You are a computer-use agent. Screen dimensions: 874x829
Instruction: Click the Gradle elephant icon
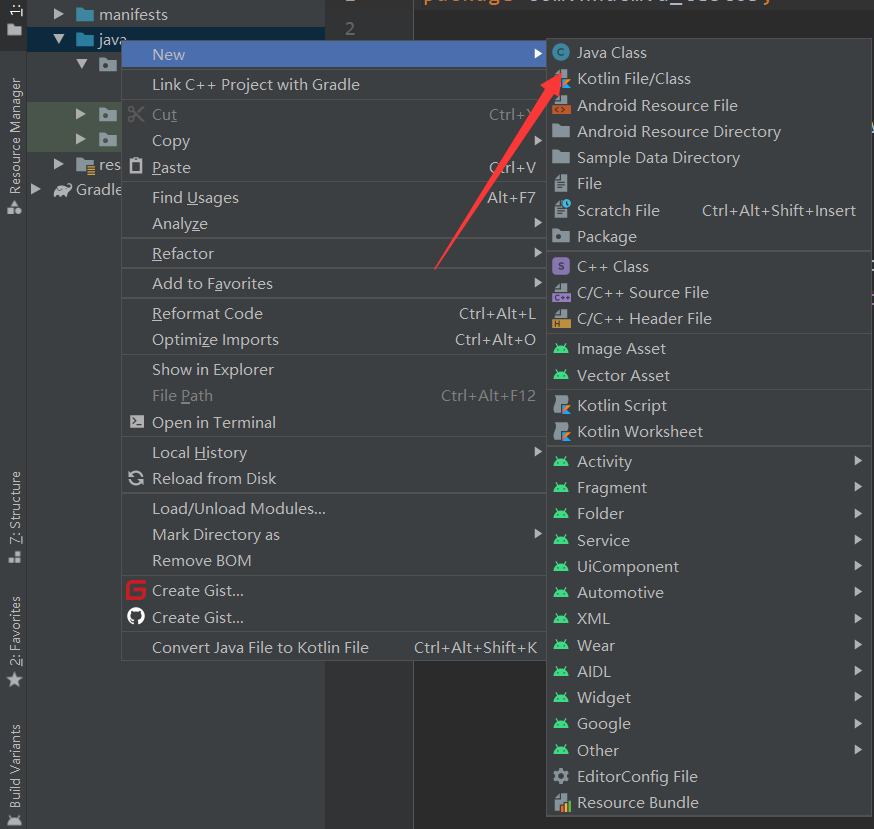tap(62, 190)
